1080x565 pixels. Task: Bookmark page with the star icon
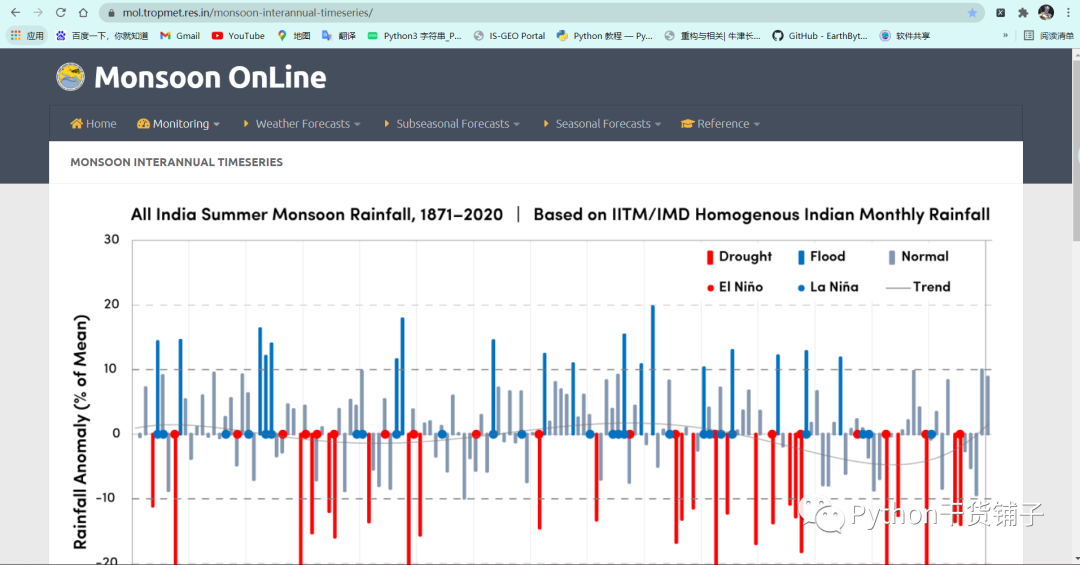[972, 12]
